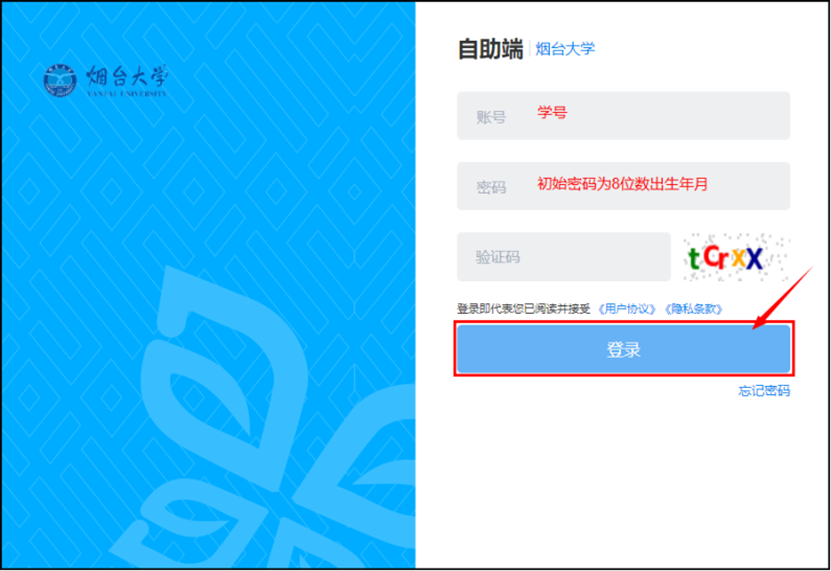The image size is (831, 571).
Task: Click the 自助端 page heading
Action: 490,49
